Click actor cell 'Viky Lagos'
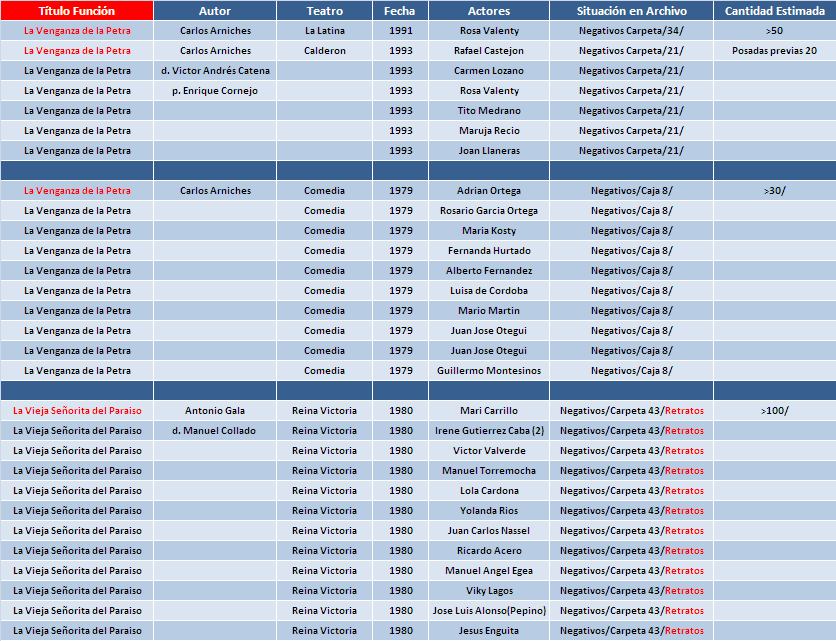 (x=489, y=591)
